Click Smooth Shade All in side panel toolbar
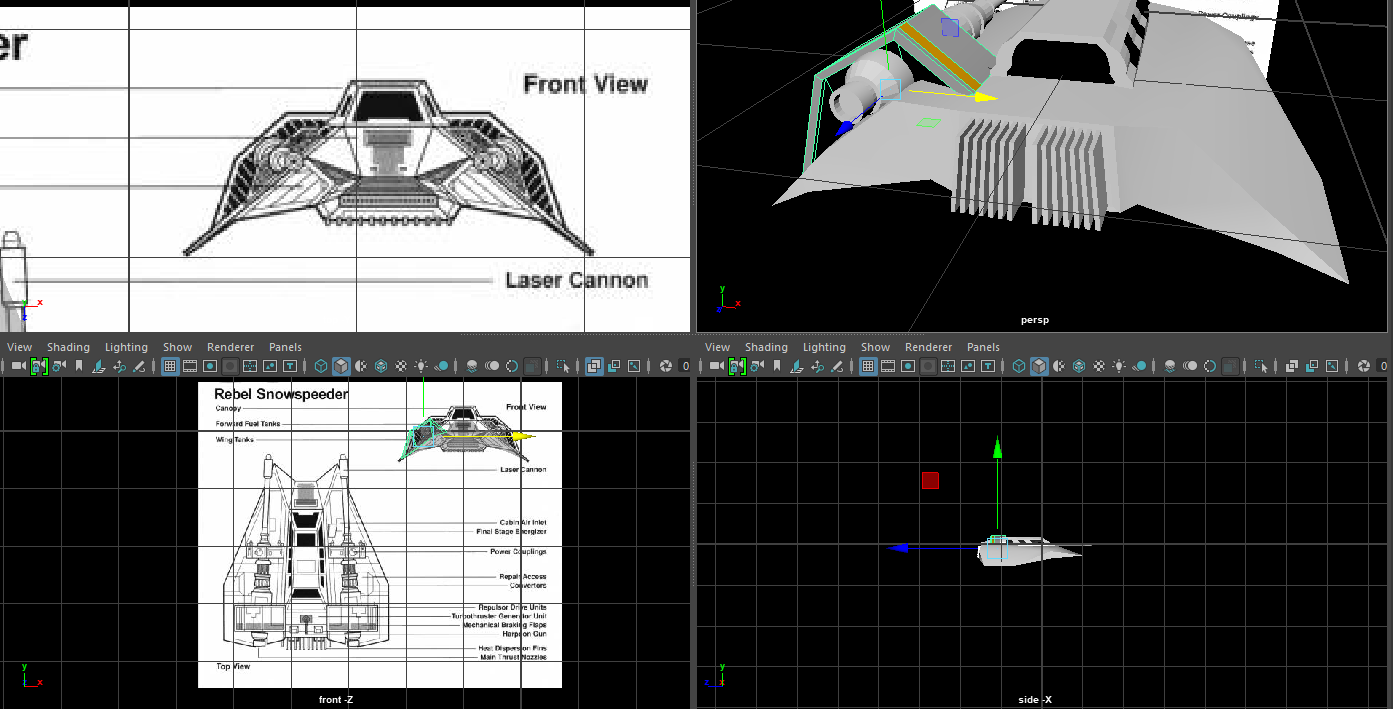 (x=1039, y=366)
